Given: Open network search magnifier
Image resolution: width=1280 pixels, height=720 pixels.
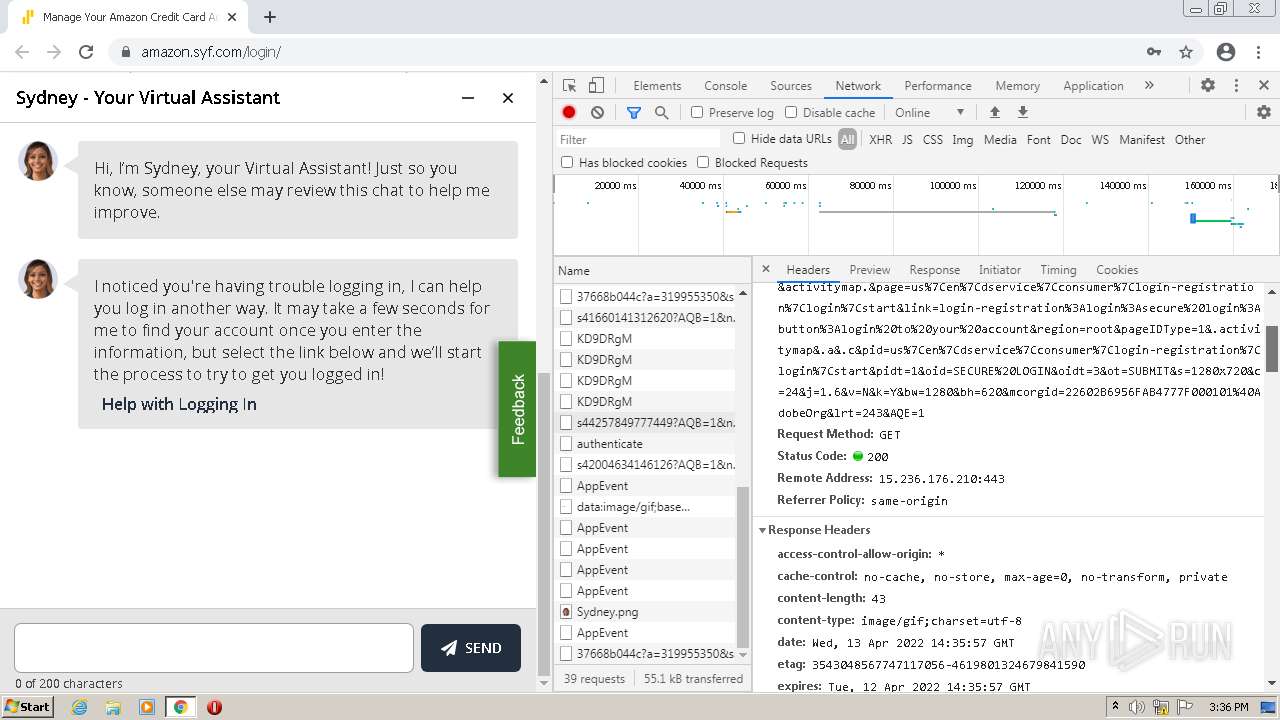Looking at the screenshot, I should [661, 113].
